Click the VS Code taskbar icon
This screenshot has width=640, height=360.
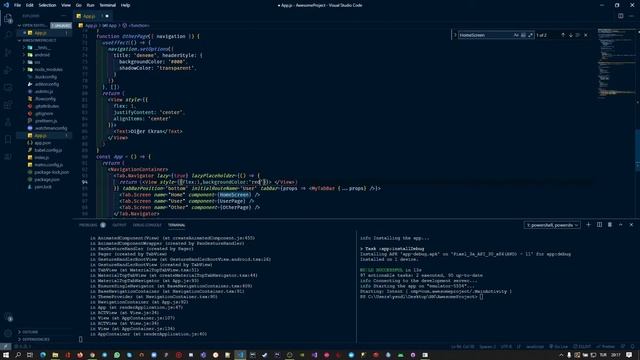[x=240, y=355]
